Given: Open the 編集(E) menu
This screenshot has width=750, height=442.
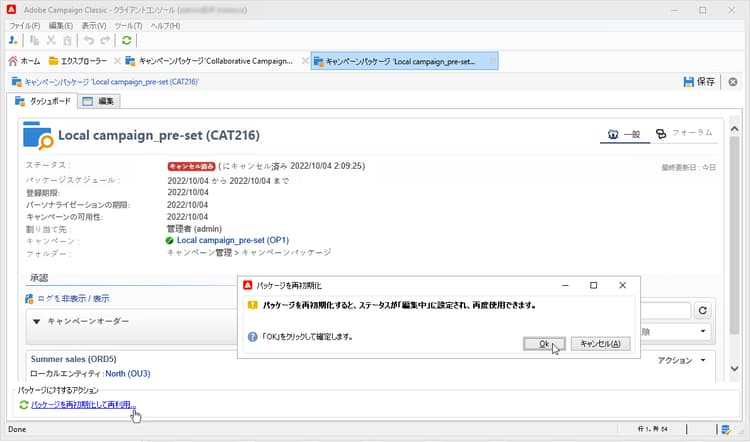Looking at the screenshot, I should pyautogui.click(x=61, y=26).
